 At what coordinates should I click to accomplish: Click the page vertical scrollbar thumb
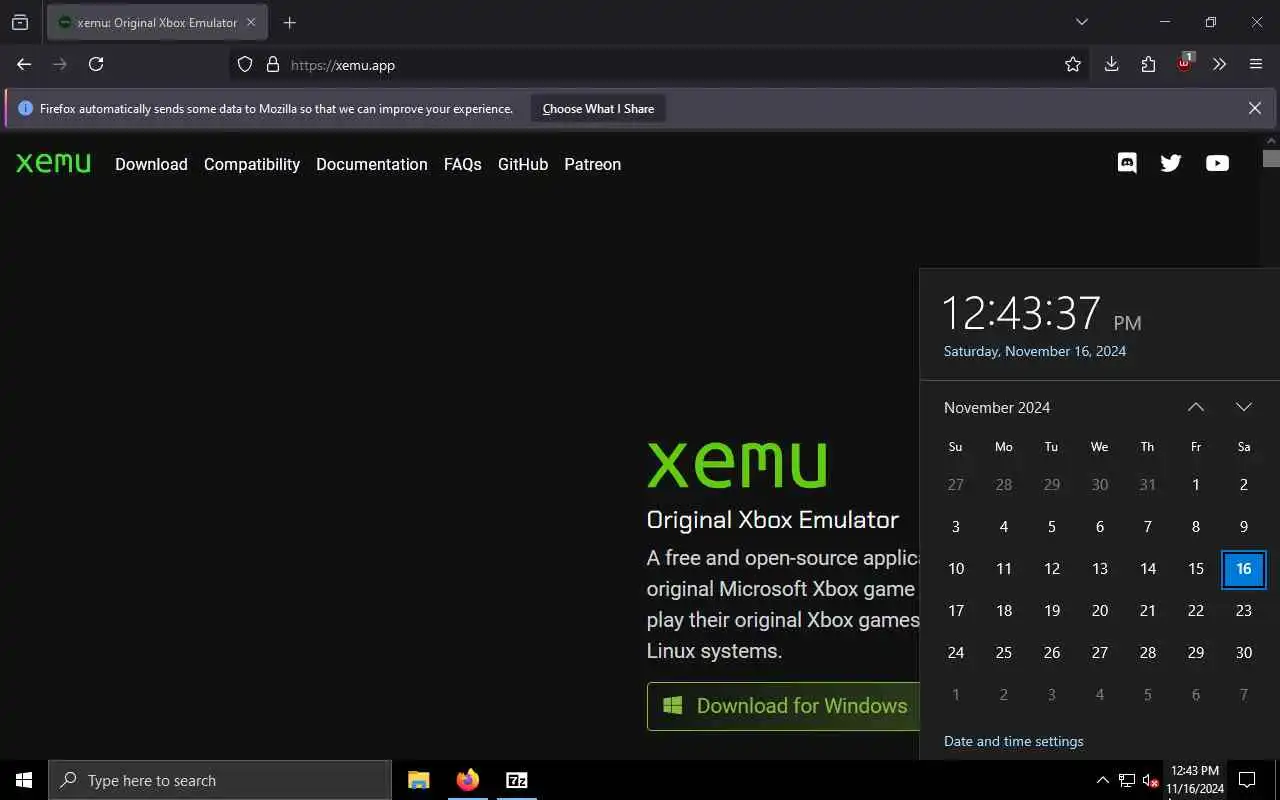(1271, 158)
